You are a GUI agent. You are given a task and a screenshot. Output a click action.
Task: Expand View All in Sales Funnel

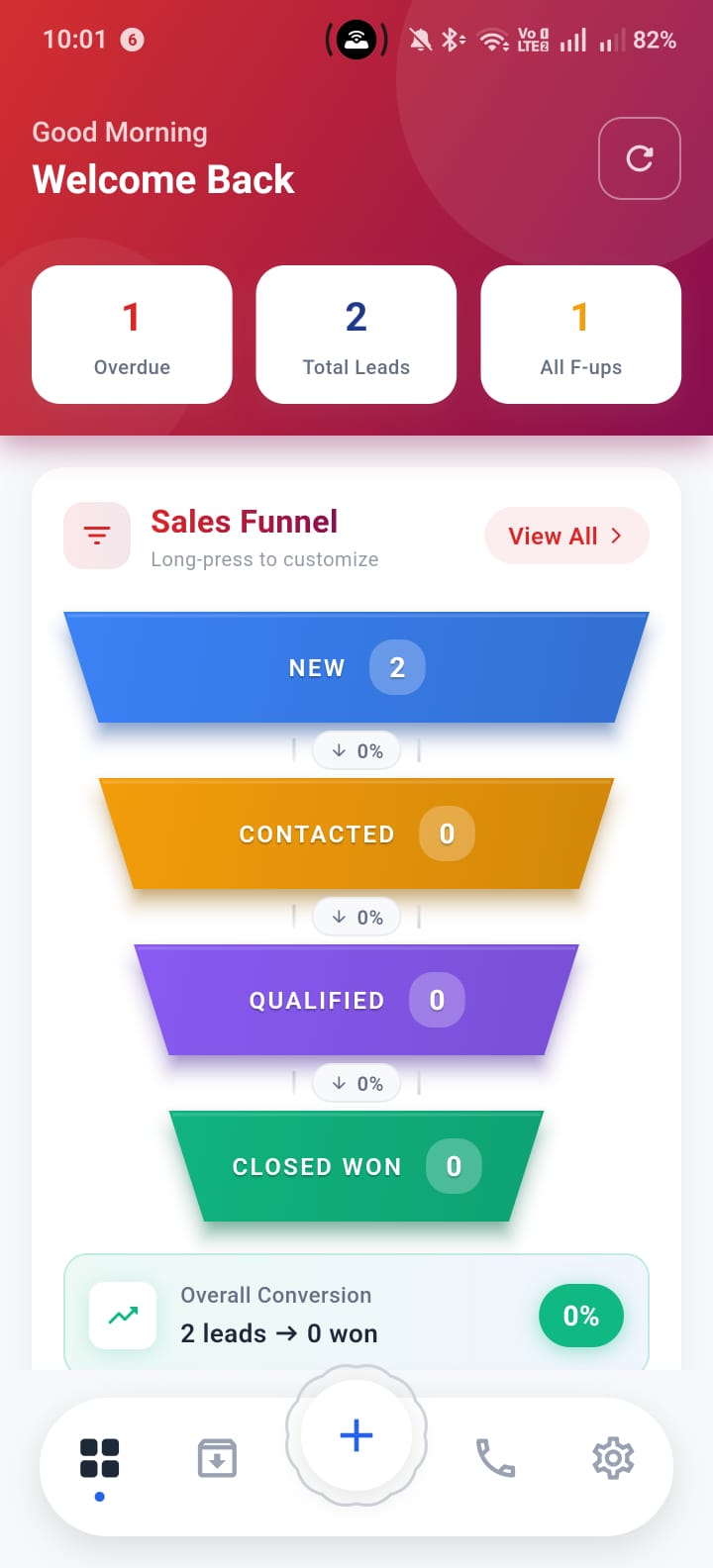(x=566, y=536)
